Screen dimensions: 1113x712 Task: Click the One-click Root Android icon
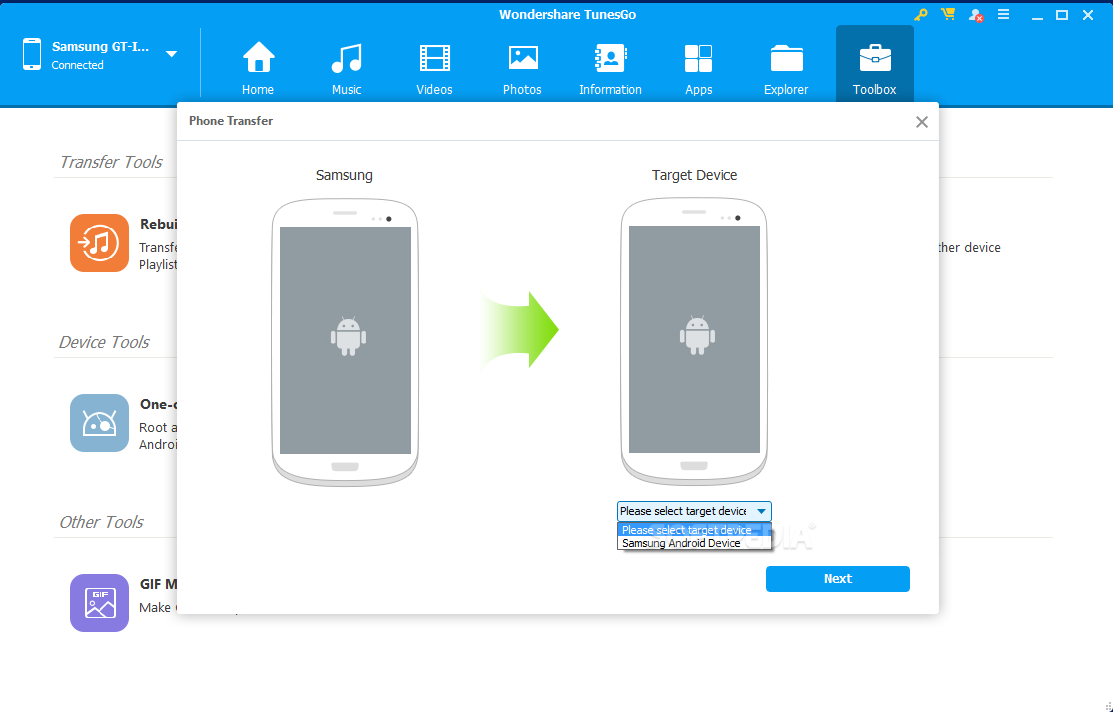click(99, 423)
